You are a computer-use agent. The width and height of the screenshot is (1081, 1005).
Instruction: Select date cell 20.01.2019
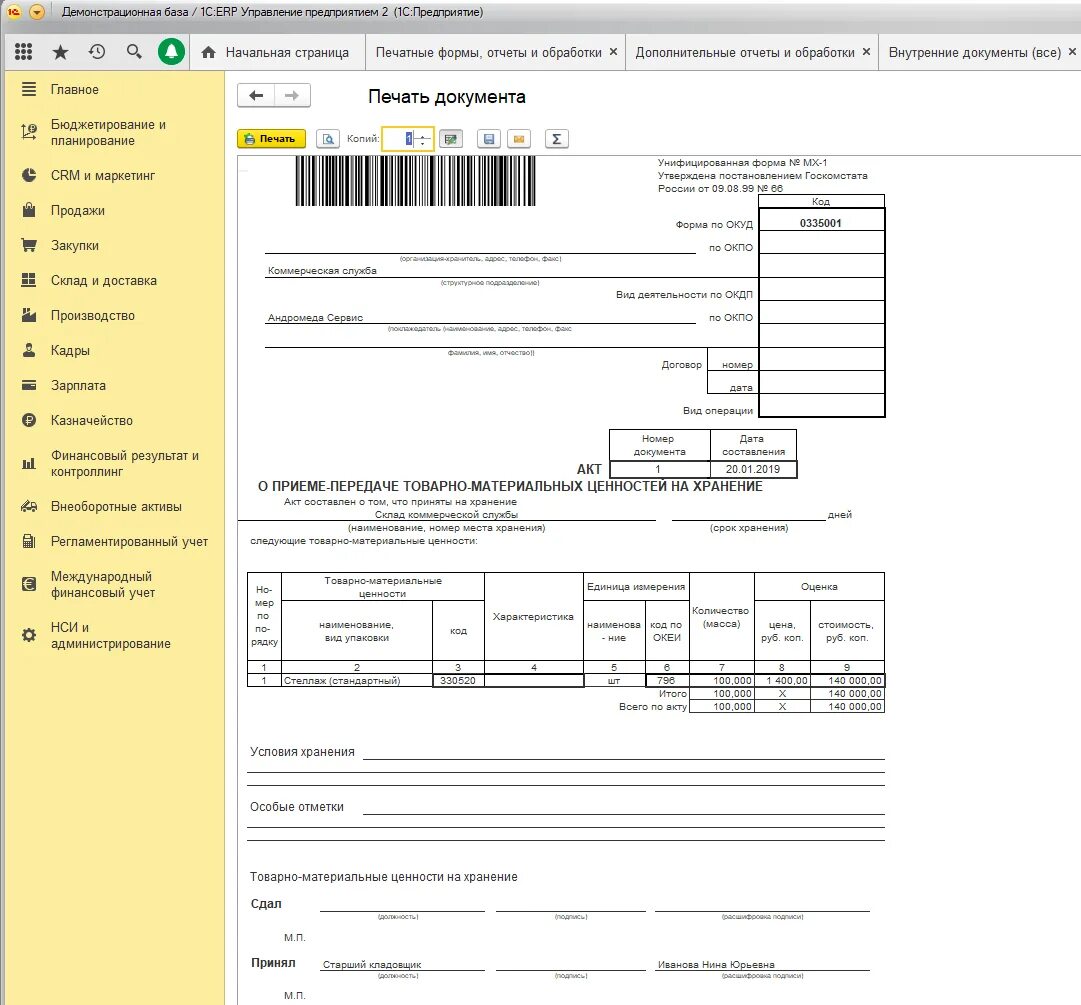click(753, 469)
